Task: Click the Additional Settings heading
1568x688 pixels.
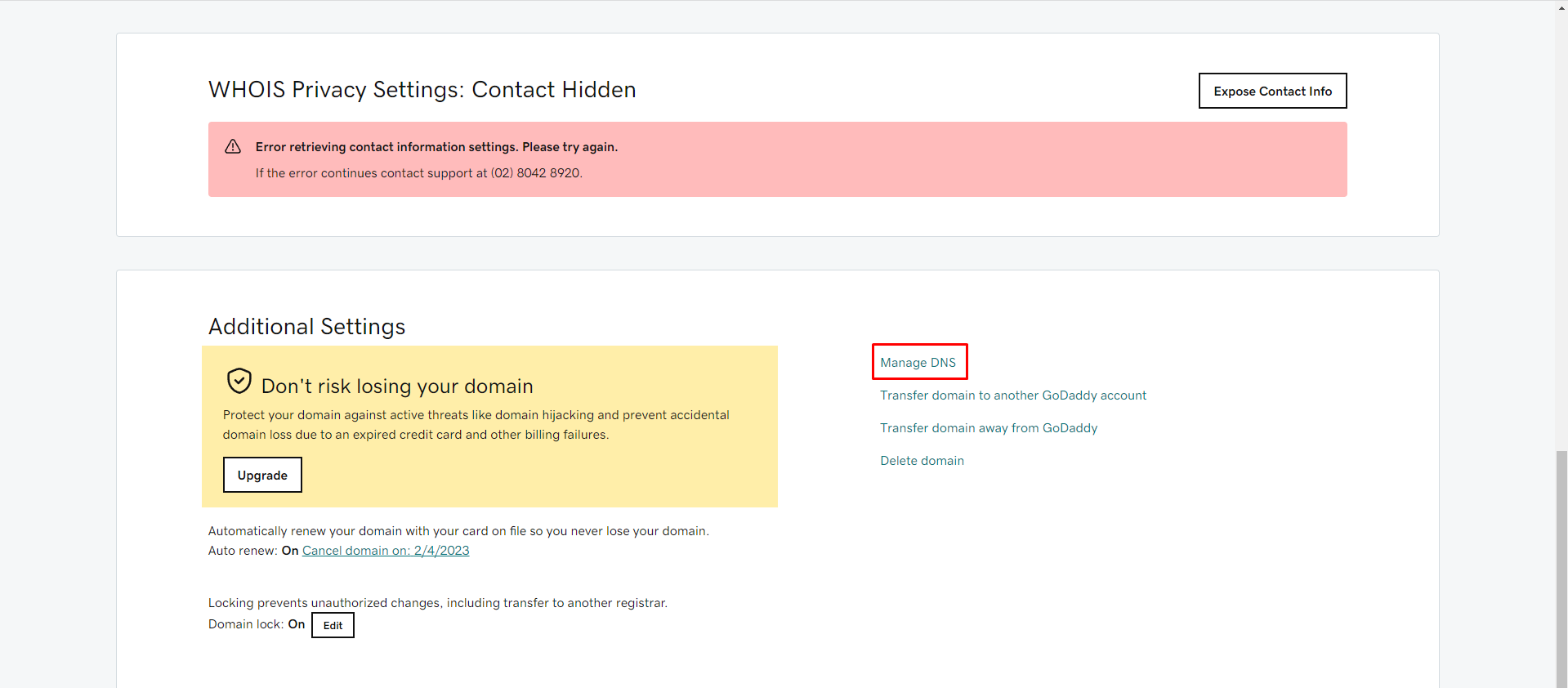Action: point(306,327)
